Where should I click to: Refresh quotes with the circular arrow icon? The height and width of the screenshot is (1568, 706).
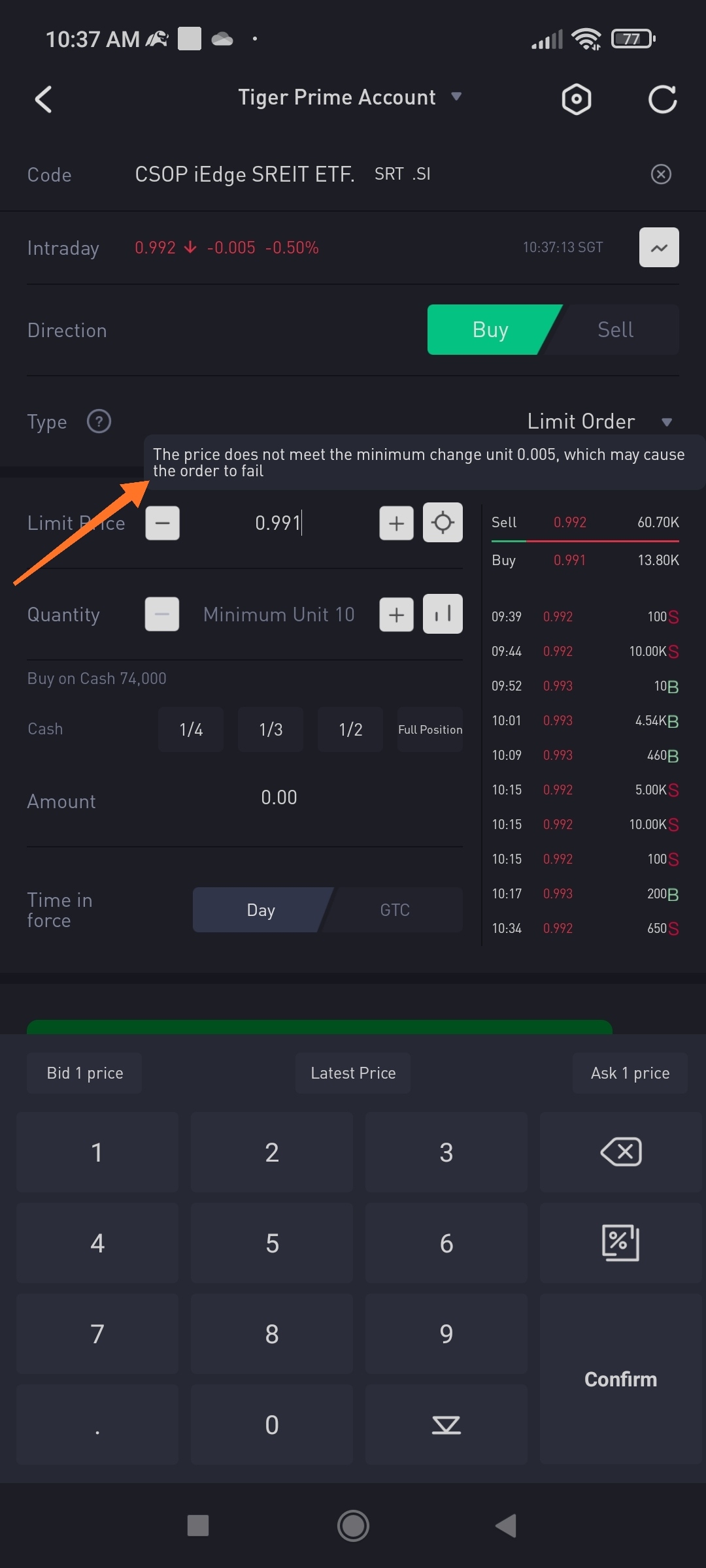point(662,99)
